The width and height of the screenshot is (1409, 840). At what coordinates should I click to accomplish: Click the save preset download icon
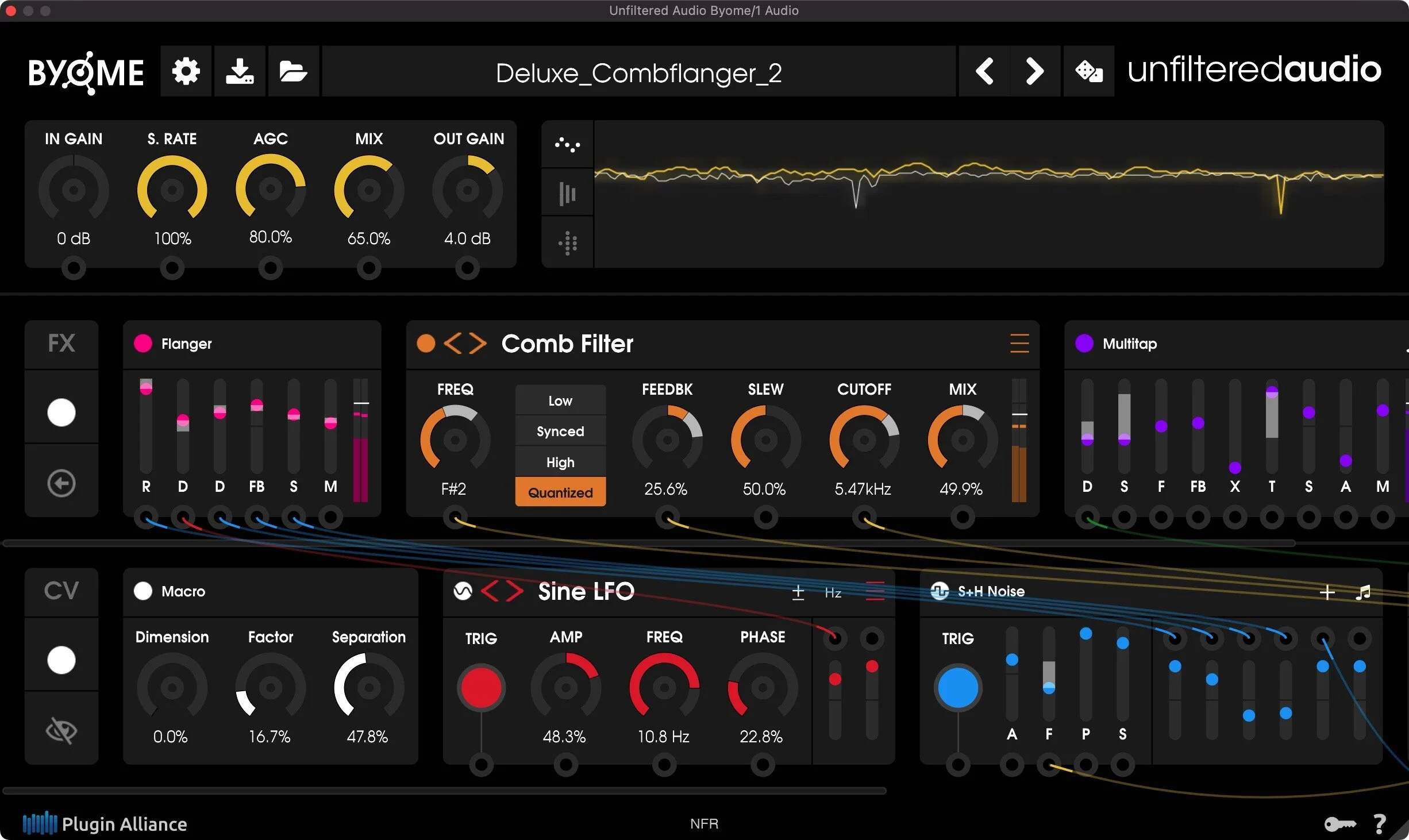(x=240, y=71)
